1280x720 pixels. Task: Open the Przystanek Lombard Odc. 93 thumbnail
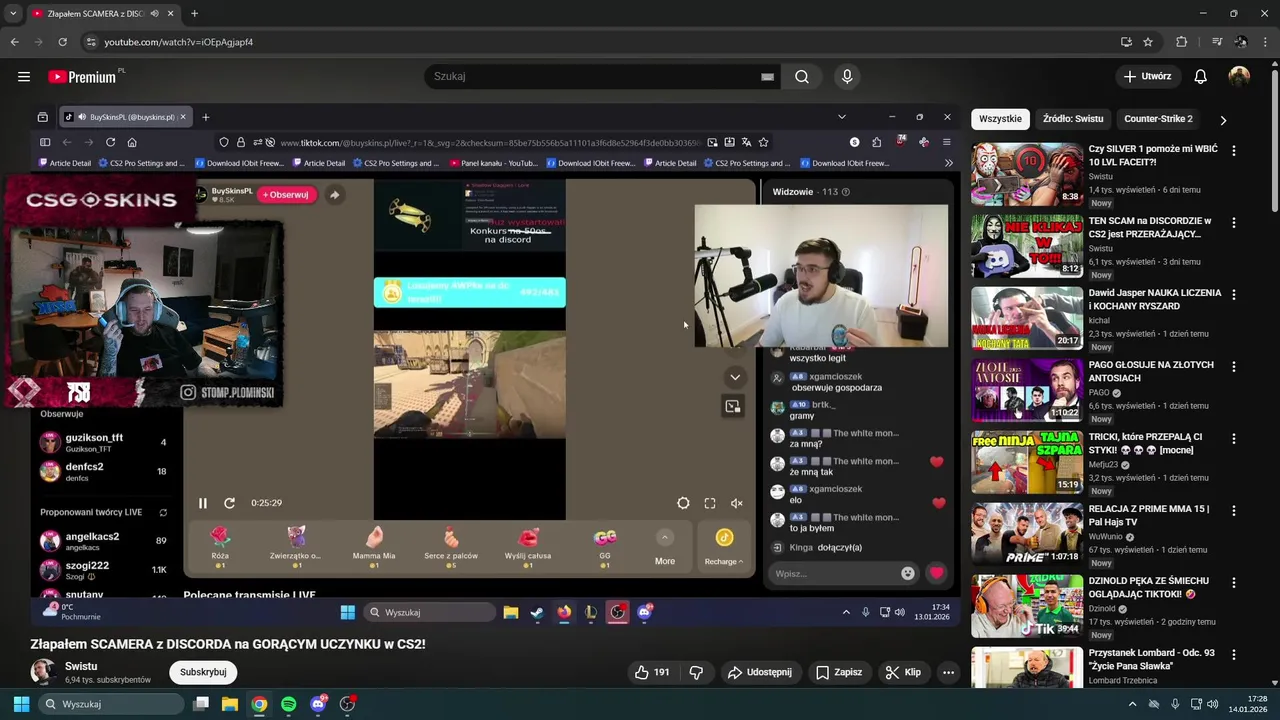(1027, 667)
